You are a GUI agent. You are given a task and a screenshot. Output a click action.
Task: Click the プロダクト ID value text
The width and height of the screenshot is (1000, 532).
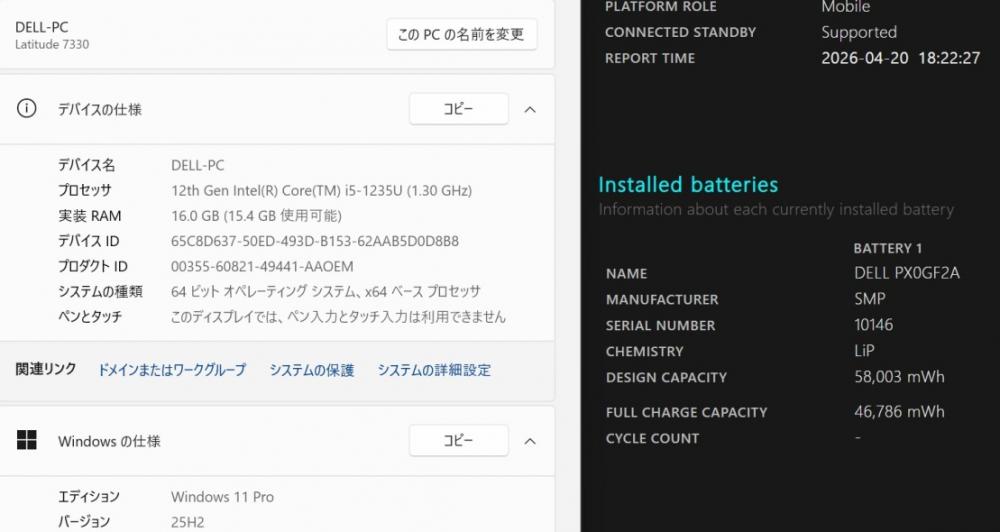tap(262, 266)
